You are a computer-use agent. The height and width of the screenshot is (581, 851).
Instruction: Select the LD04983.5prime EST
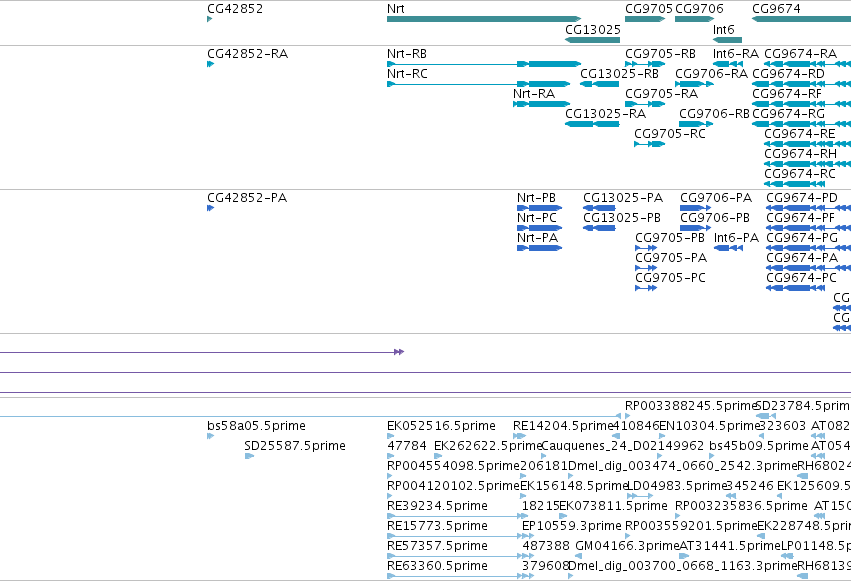[x=640, y=496]
